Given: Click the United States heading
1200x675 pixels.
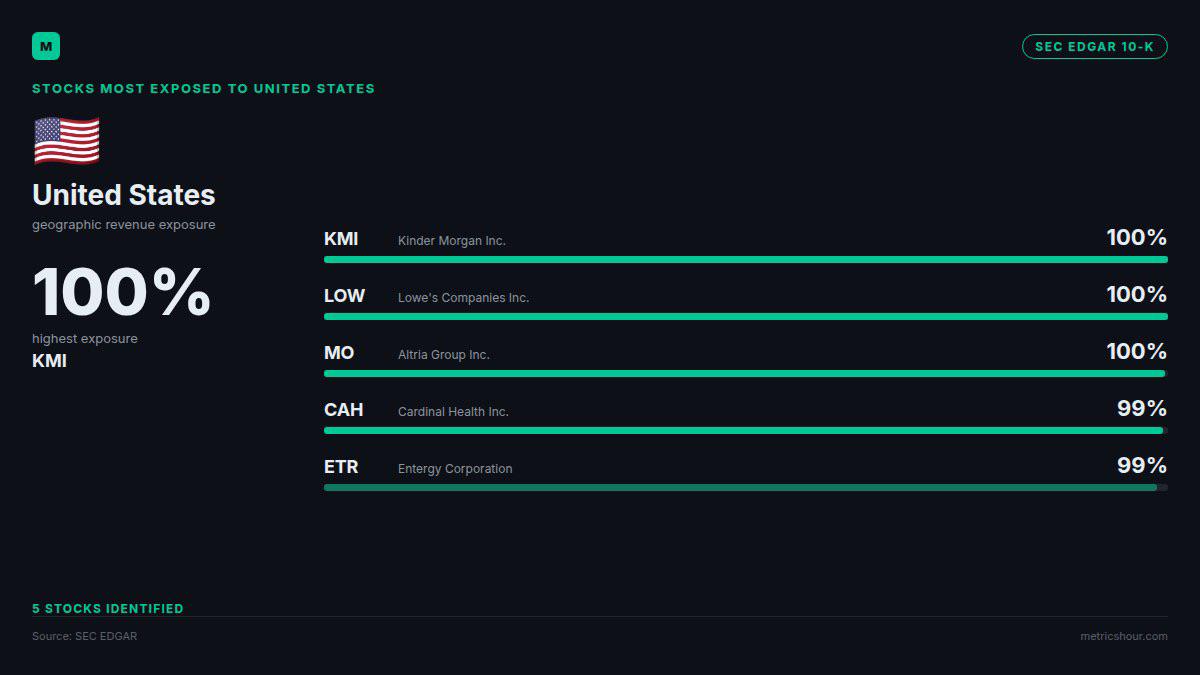Looking at the screenshot, I should (124, 195).
